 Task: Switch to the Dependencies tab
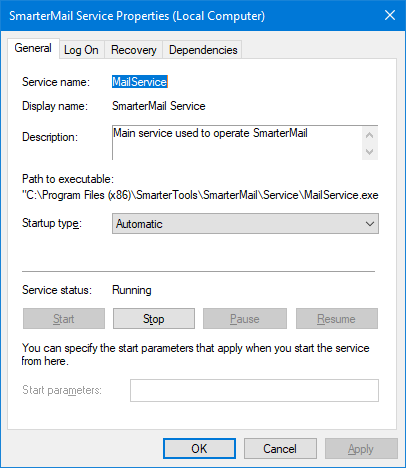click(203, 50)
